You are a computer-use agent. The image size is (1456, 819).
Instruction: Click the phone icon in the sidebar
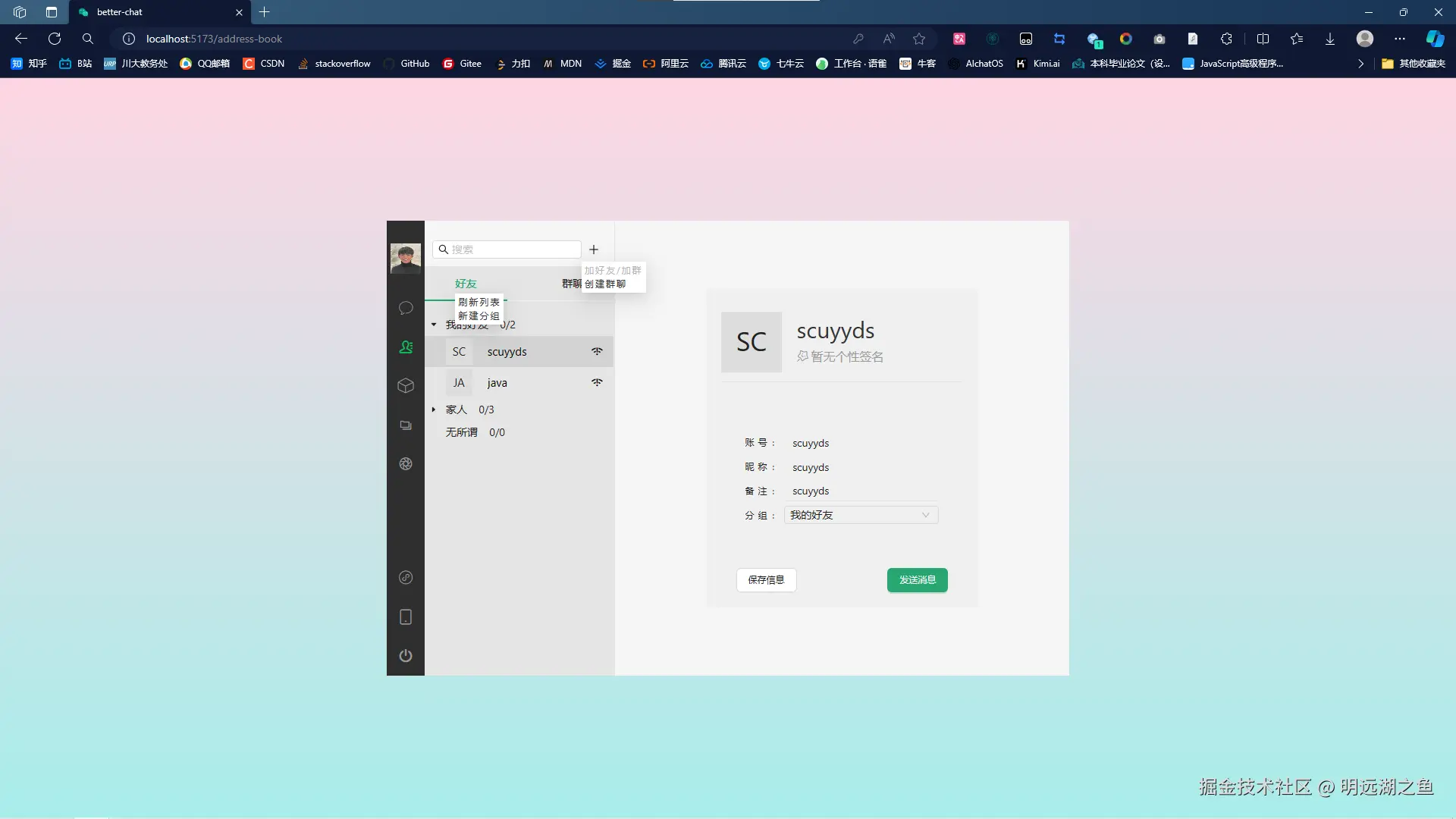point(406,617)
